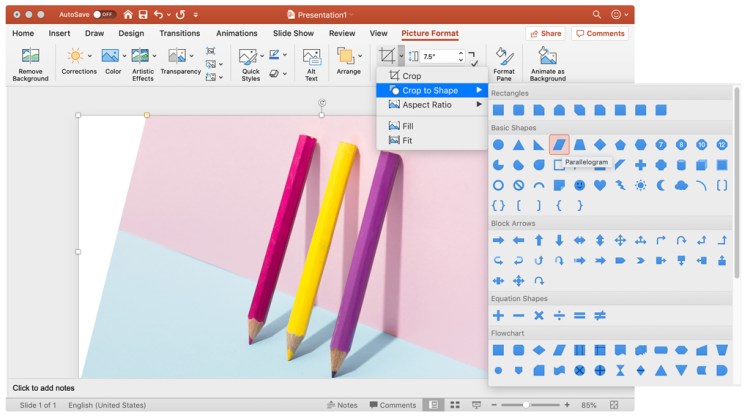
Task: Expand the Arrange dropdown arrow
Action: 360,56
